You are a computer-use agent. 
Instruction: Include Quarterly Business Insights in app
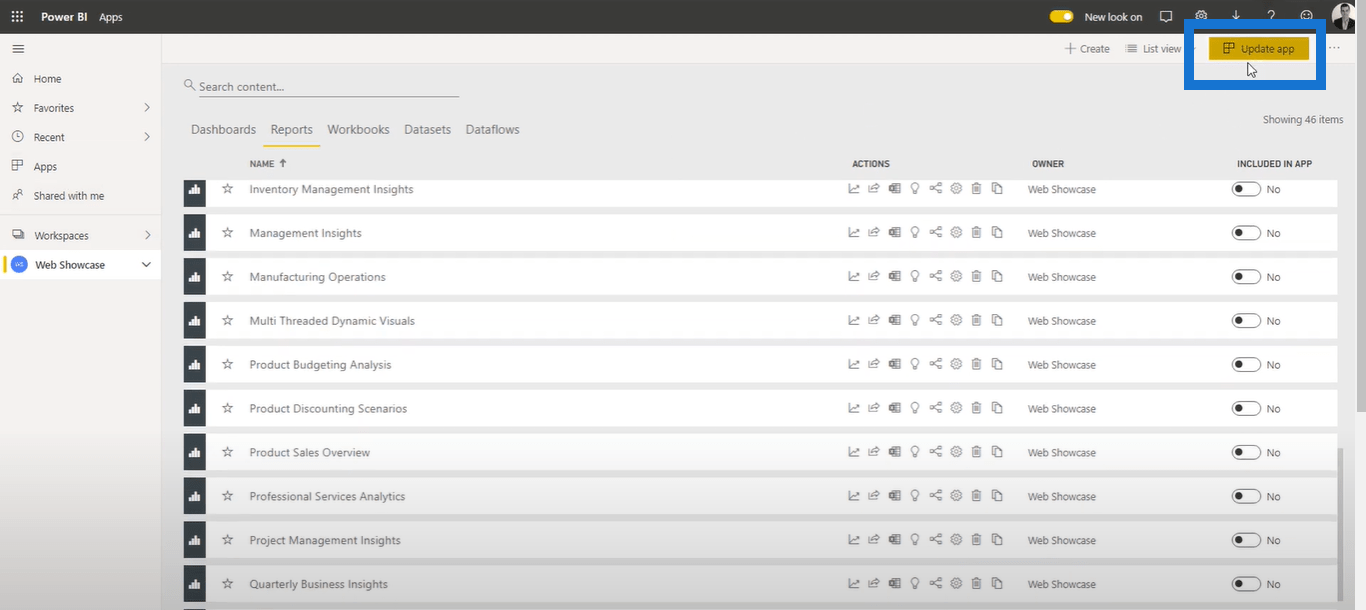point(1246,584)
